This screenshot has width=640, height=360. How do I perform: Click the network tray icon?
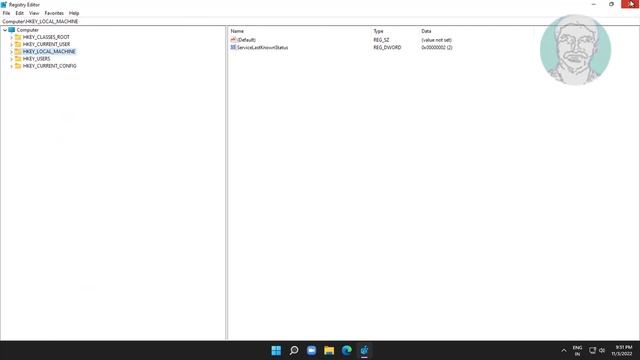coord(592,350)
